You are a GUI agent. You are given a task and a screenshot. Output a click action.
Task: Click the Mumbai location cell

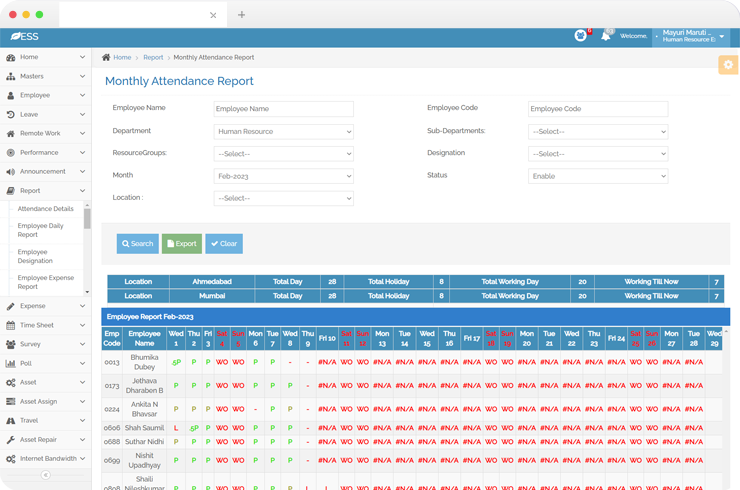pos(212,296)
